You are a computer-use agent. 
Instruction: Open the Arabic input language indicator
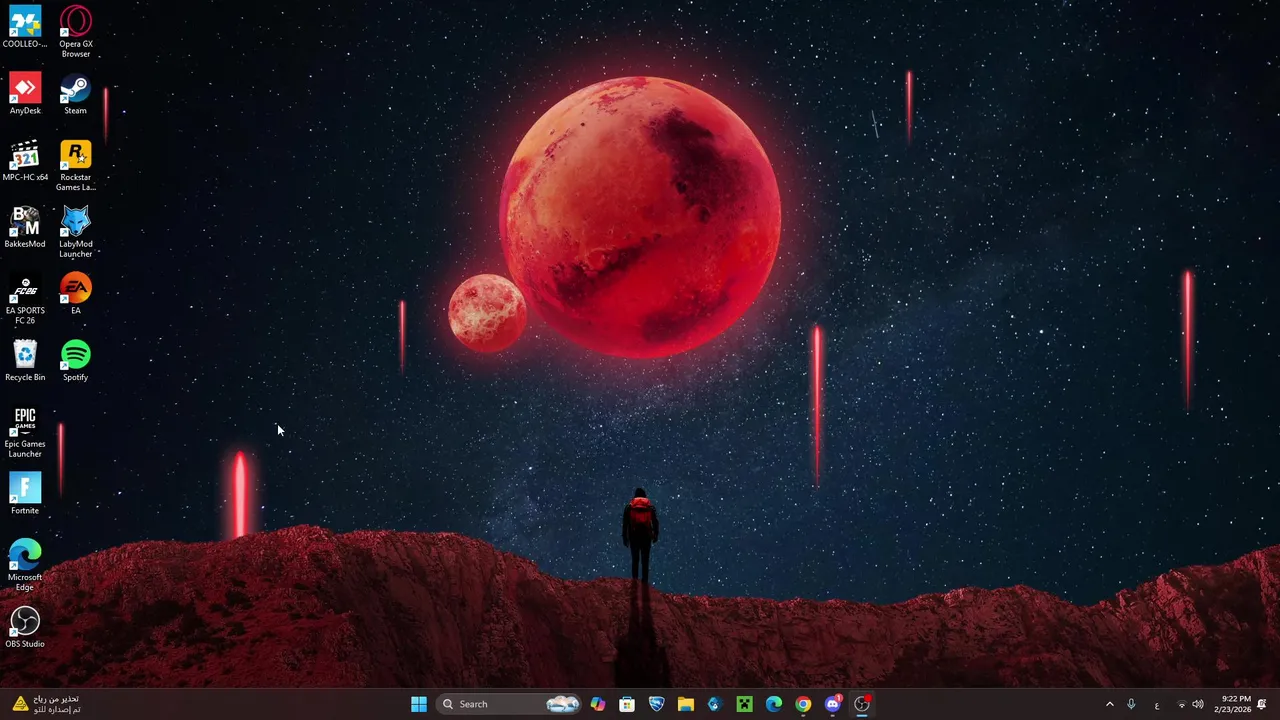click(1157, 704)
